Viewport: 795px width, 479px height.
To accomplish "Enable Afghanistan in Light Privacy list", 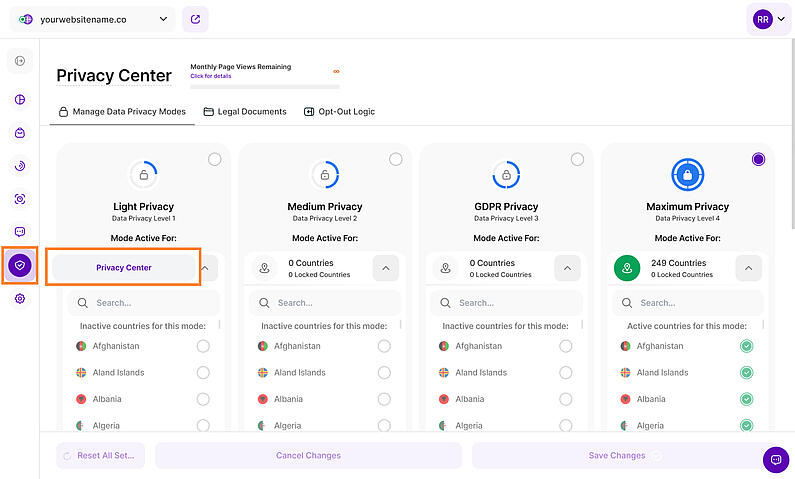I will pos(203,346).
